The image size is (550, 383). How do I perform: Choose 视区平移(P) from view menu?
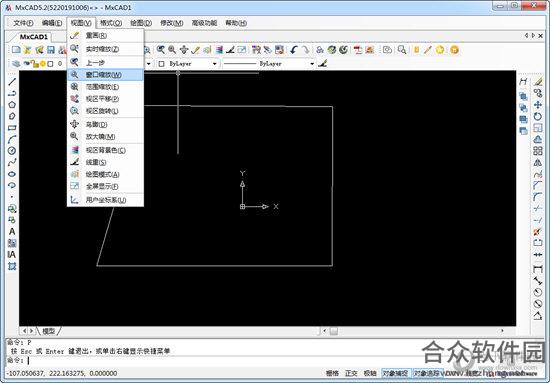(105, 99)
